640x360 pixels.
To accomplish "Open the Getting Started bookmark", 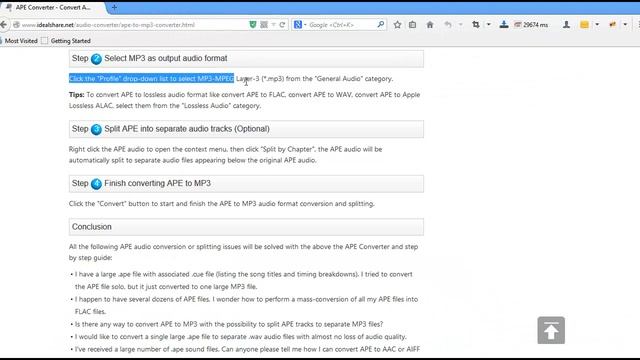I will coord(66,41).
